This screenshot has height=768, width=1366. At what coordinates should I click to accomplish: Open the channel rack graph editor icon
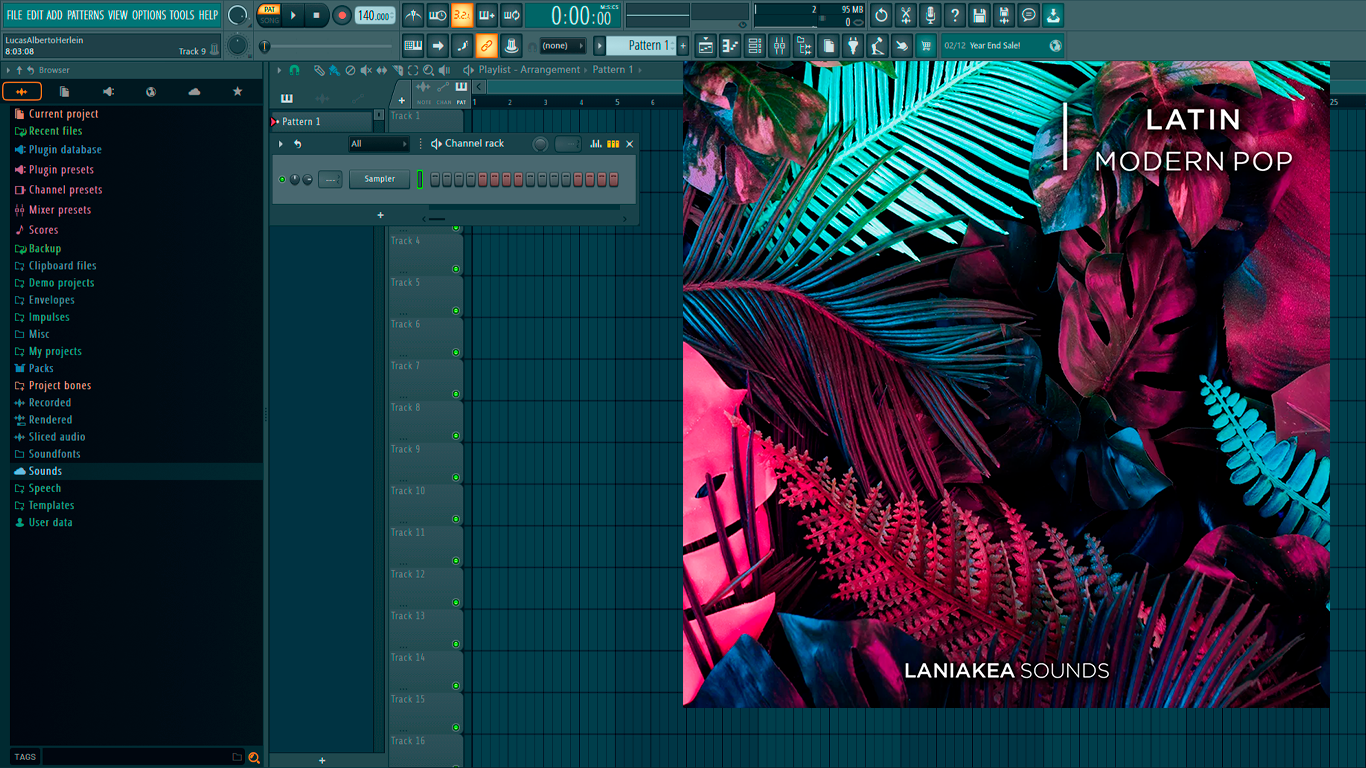tap(596, 144)
